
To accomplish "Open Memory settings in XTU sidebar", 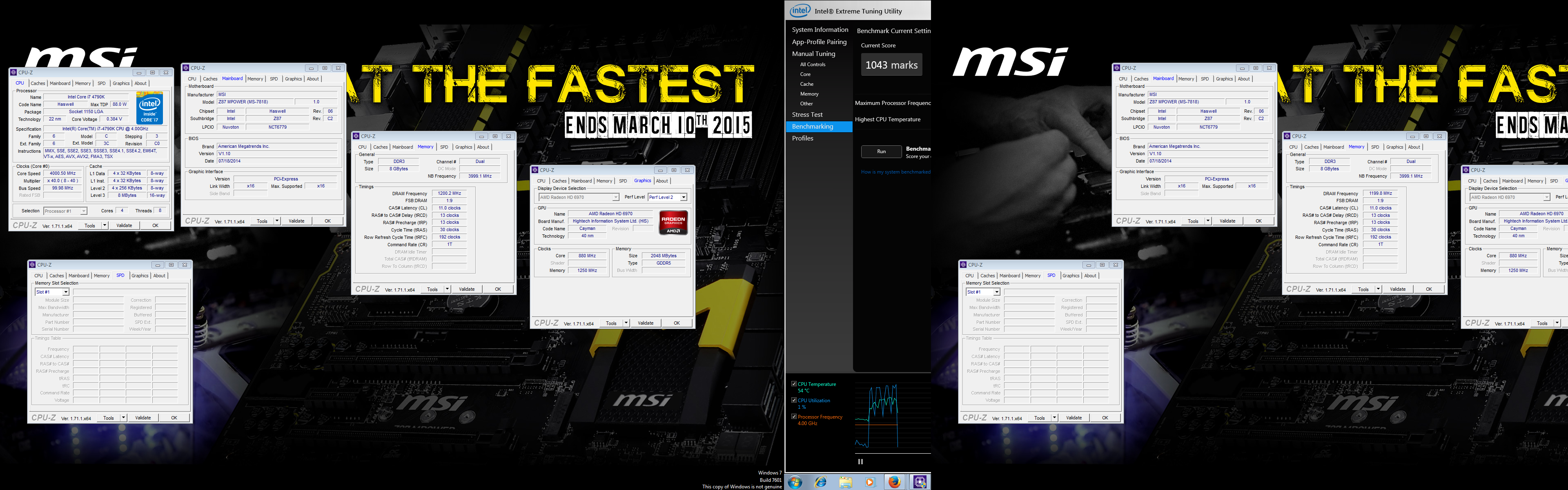I will coord(809,94).
